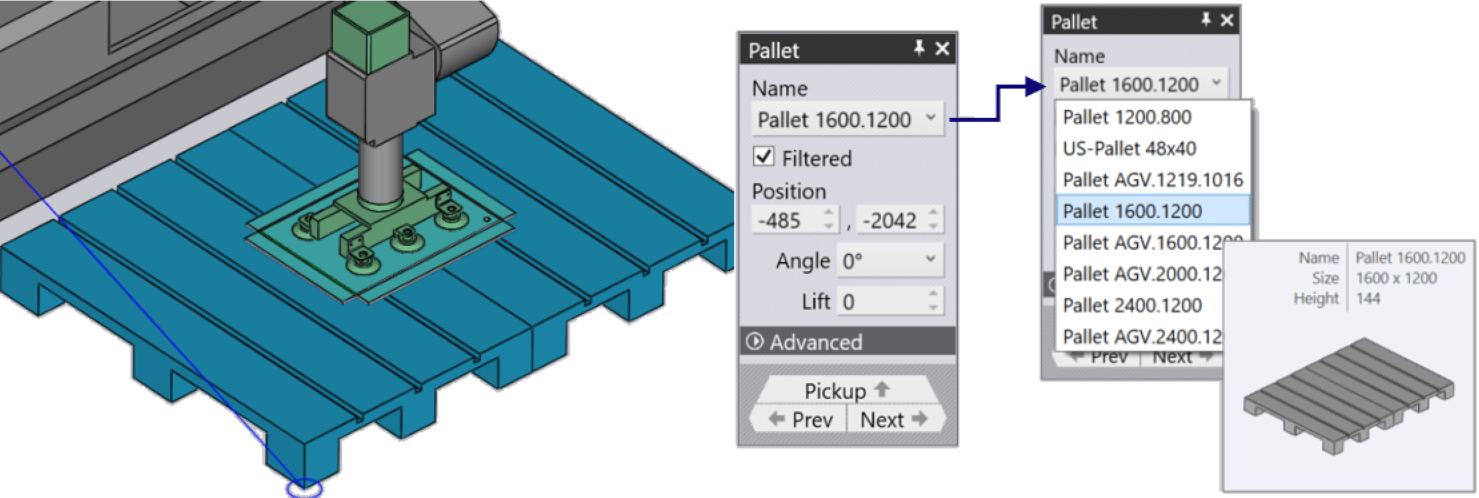The width and height of the screenshot is (1479, 498).
Task: Close the left Pallet panel
Action: pyautogui.click(x=942, y=50)
